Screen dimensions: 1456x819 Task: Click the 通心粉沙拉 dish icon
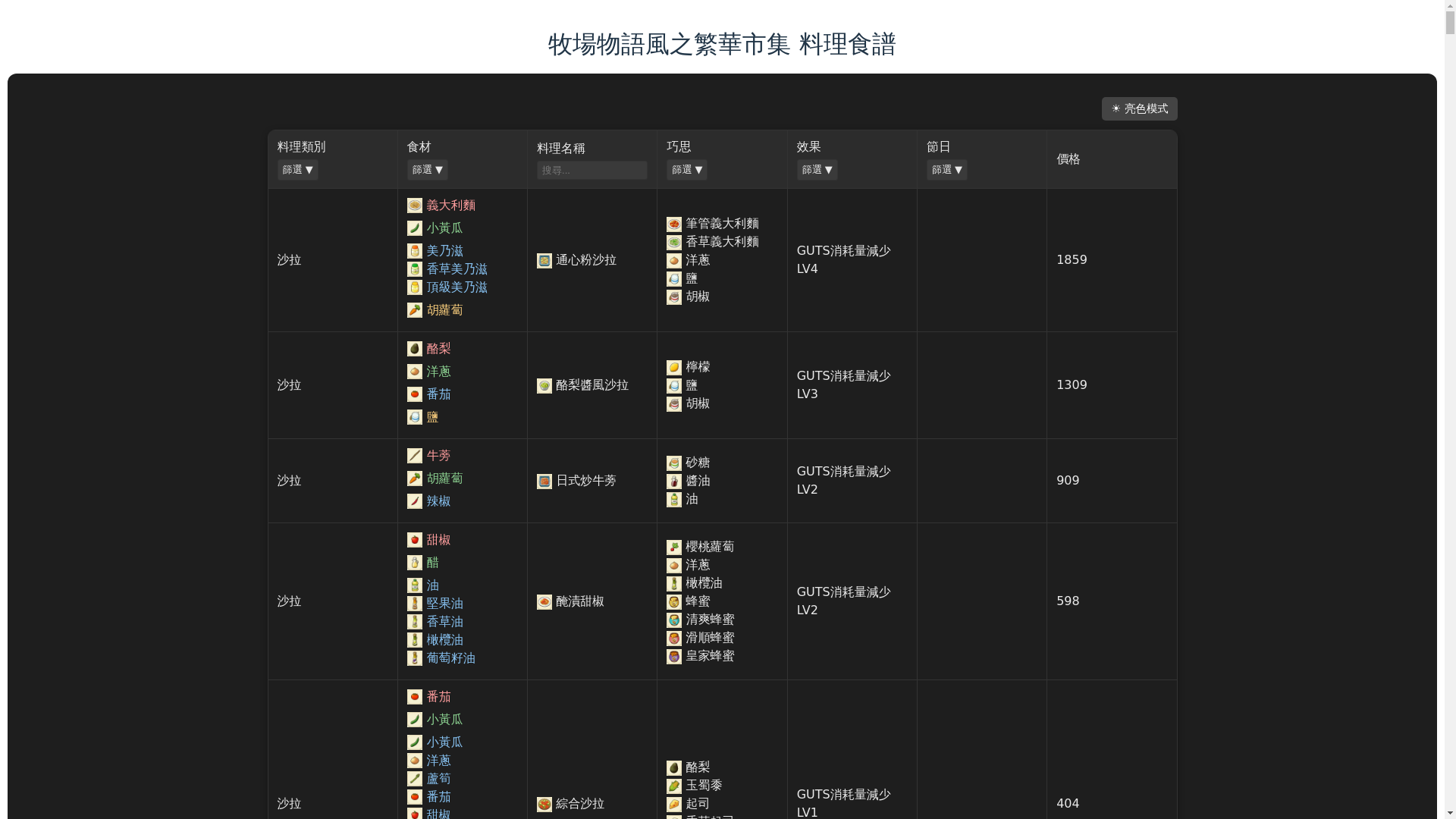544,261
